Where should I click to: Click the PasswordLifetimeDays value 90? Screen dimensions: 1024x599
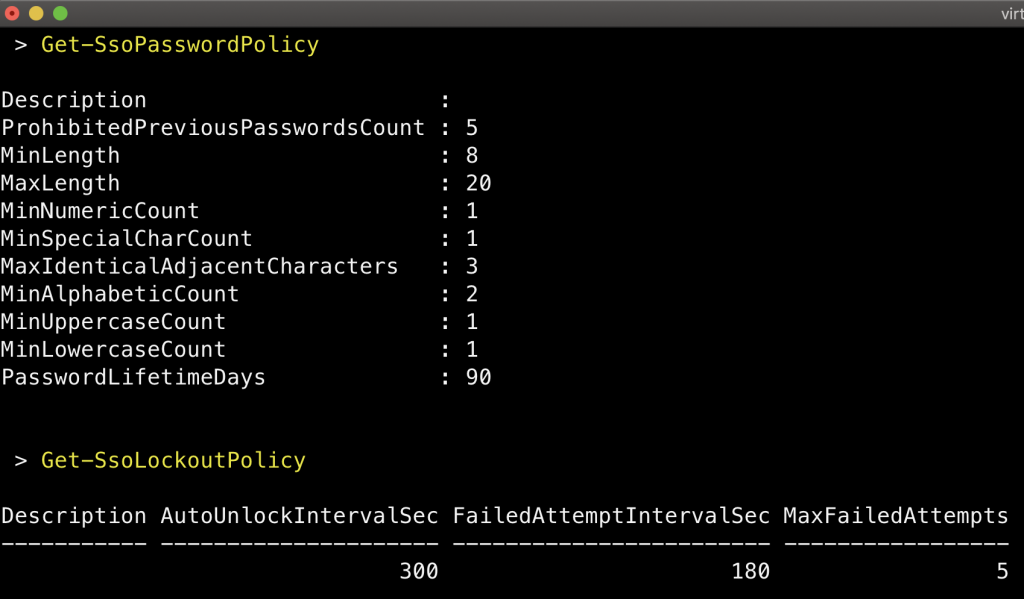click(478, 378)
